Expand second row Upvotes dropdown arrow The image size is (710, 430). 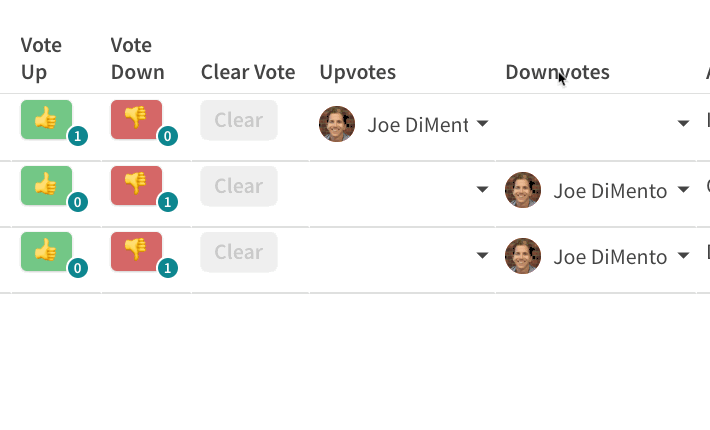click(x=482, y=190)
